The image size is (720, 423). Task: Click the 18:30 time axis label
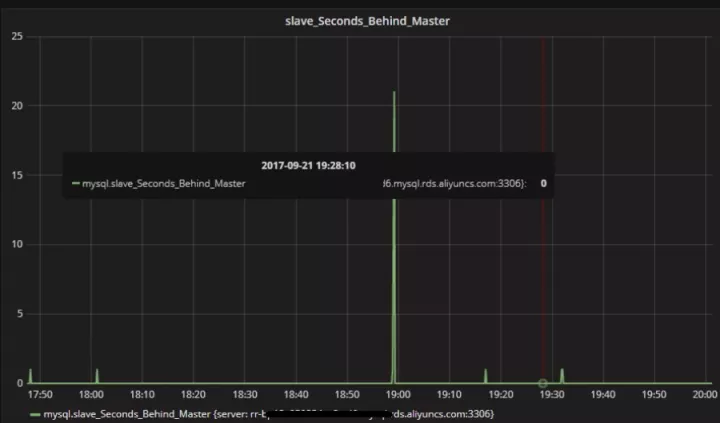click(245, 395)
